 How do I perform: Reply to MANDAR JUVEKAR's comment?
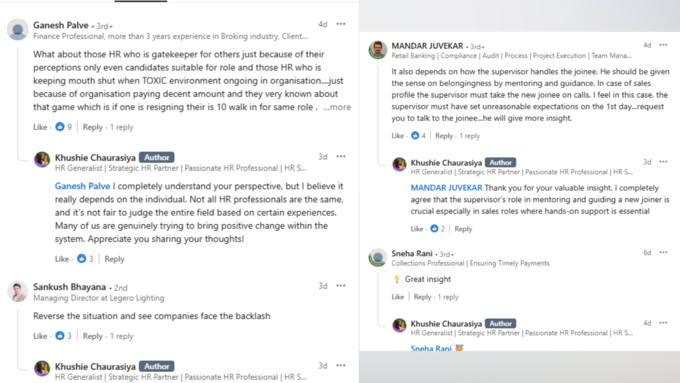(x=444, y=136)
